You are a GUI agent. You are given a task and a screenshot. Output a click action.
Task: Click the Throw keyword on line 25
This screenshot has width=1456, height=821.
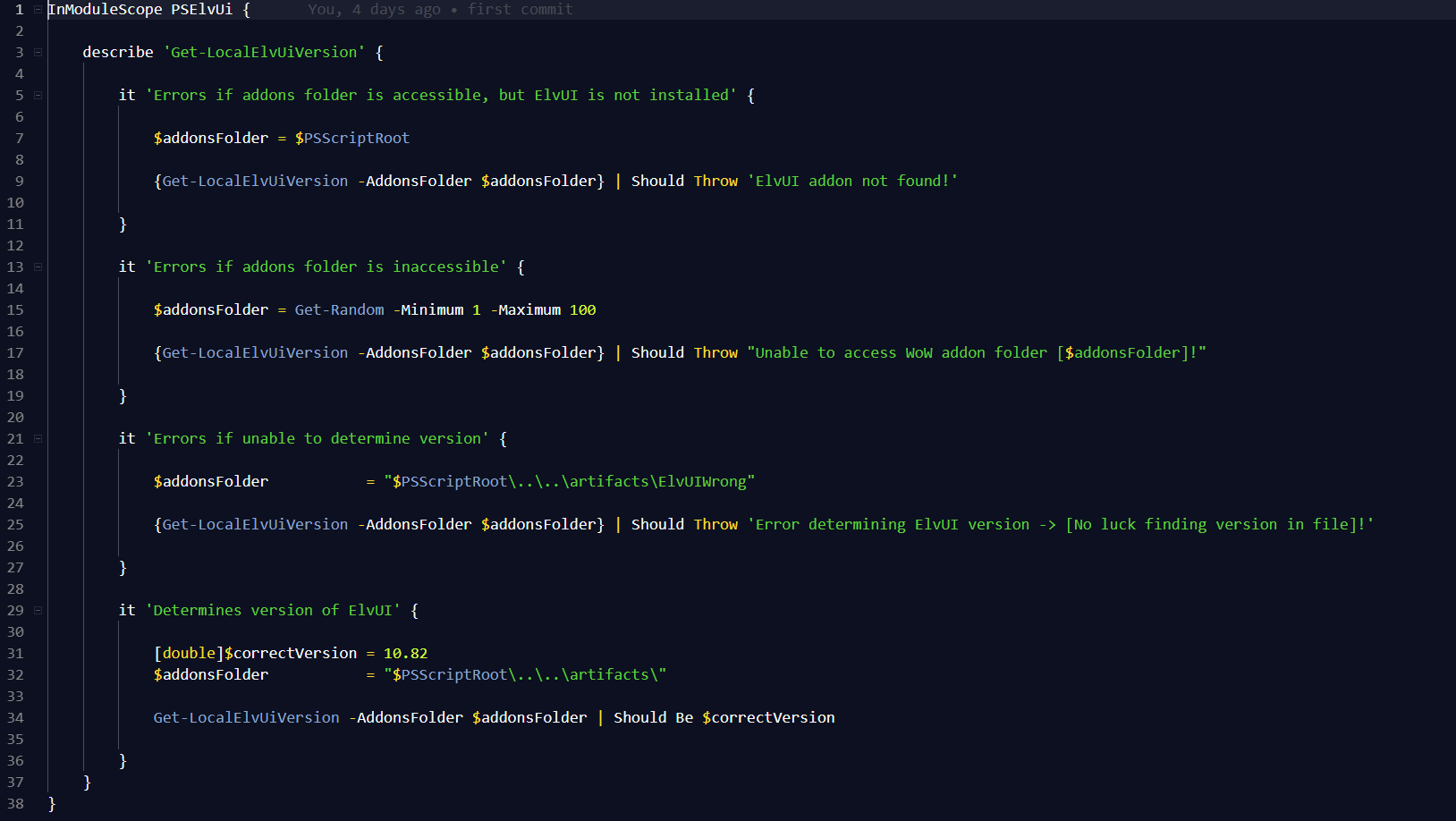click(715, 524)
